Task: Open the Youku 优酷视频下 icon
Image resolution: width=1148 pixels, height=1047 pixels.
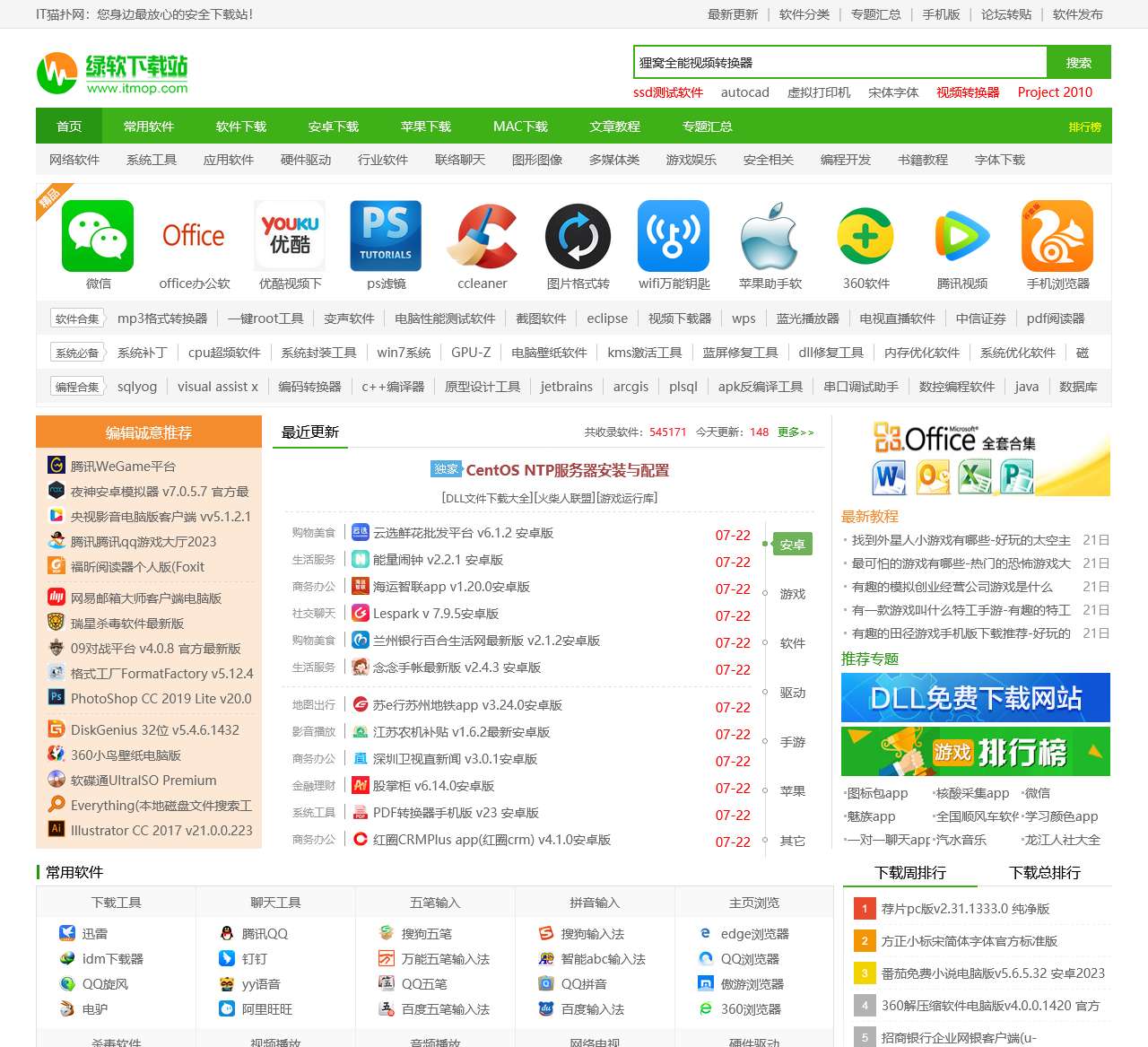Action: click(290, 236)
